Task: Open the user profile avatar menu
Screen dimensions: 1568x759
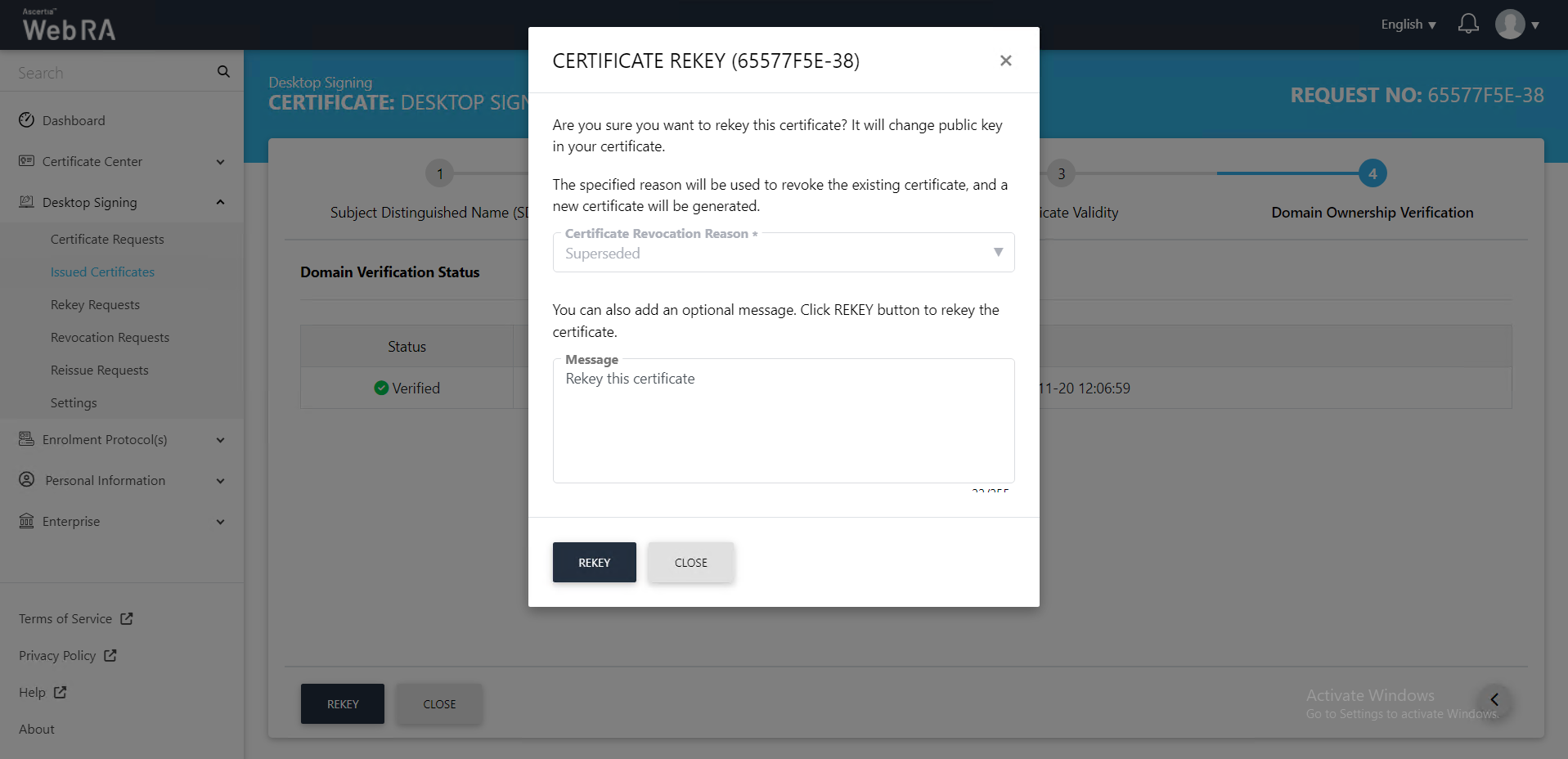Action: click(x=1510, y=25)
